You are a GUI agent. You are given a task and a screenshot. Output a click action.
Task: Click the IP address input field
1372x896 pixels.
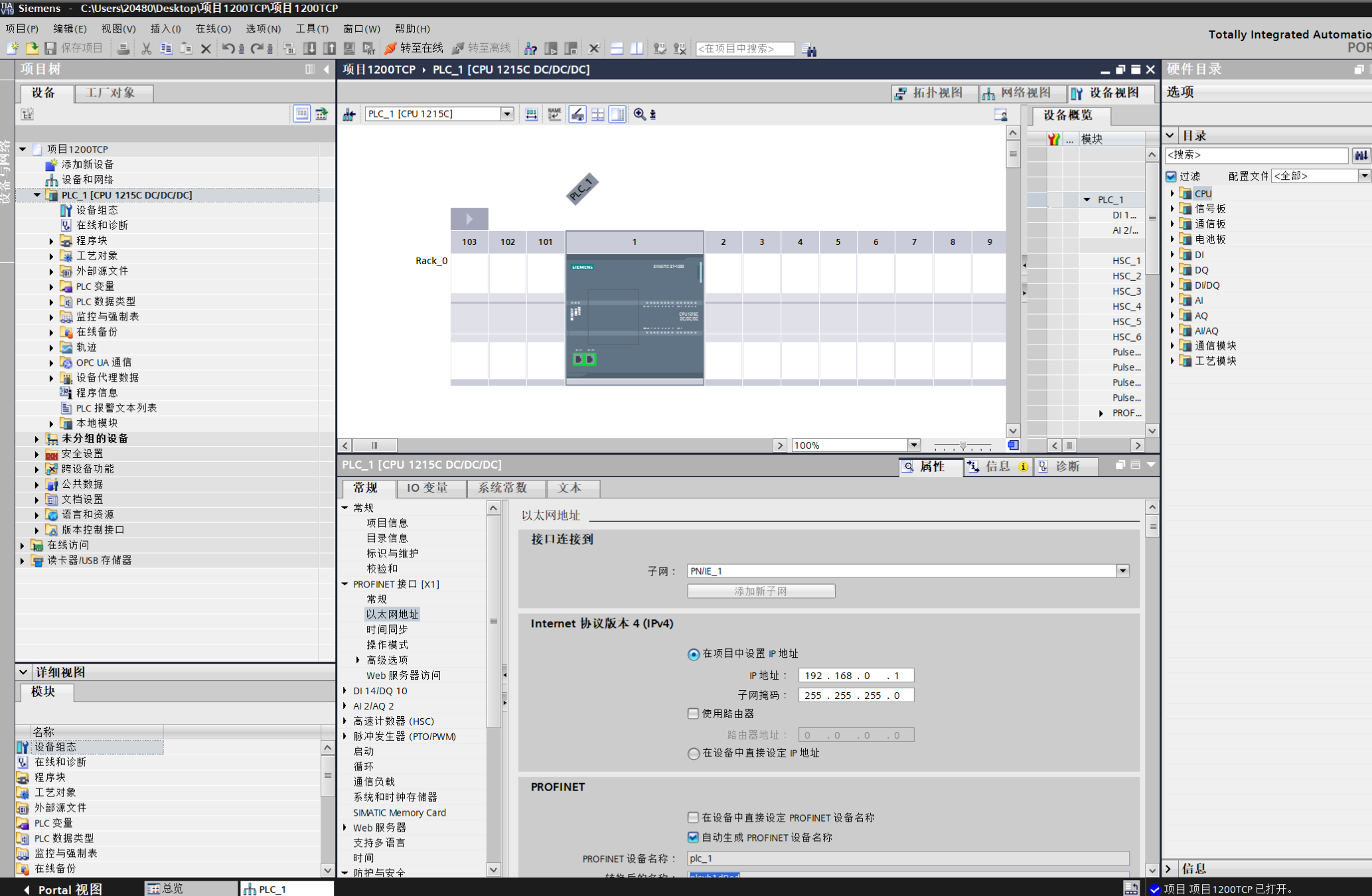tap(855, 676)
